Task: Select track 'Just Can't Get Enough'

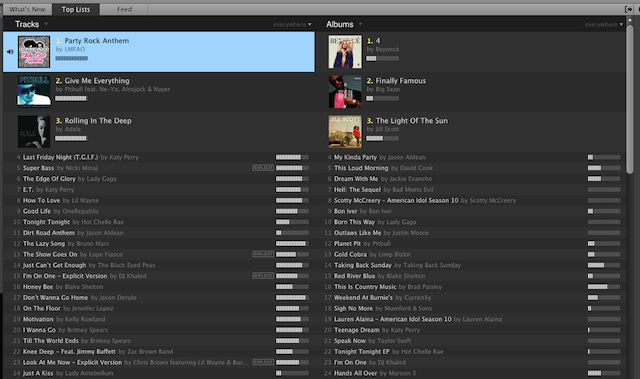Action: point(54,265)
